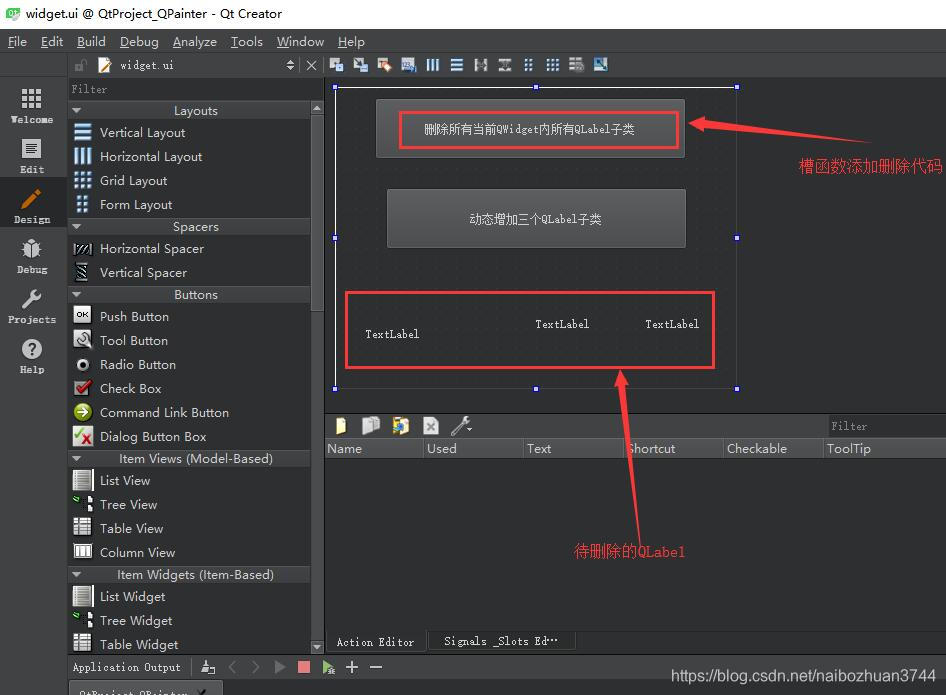Click Adjust Size toolbar icon
This screenshot has width=946, height=695.
click(x=600, y=65)
